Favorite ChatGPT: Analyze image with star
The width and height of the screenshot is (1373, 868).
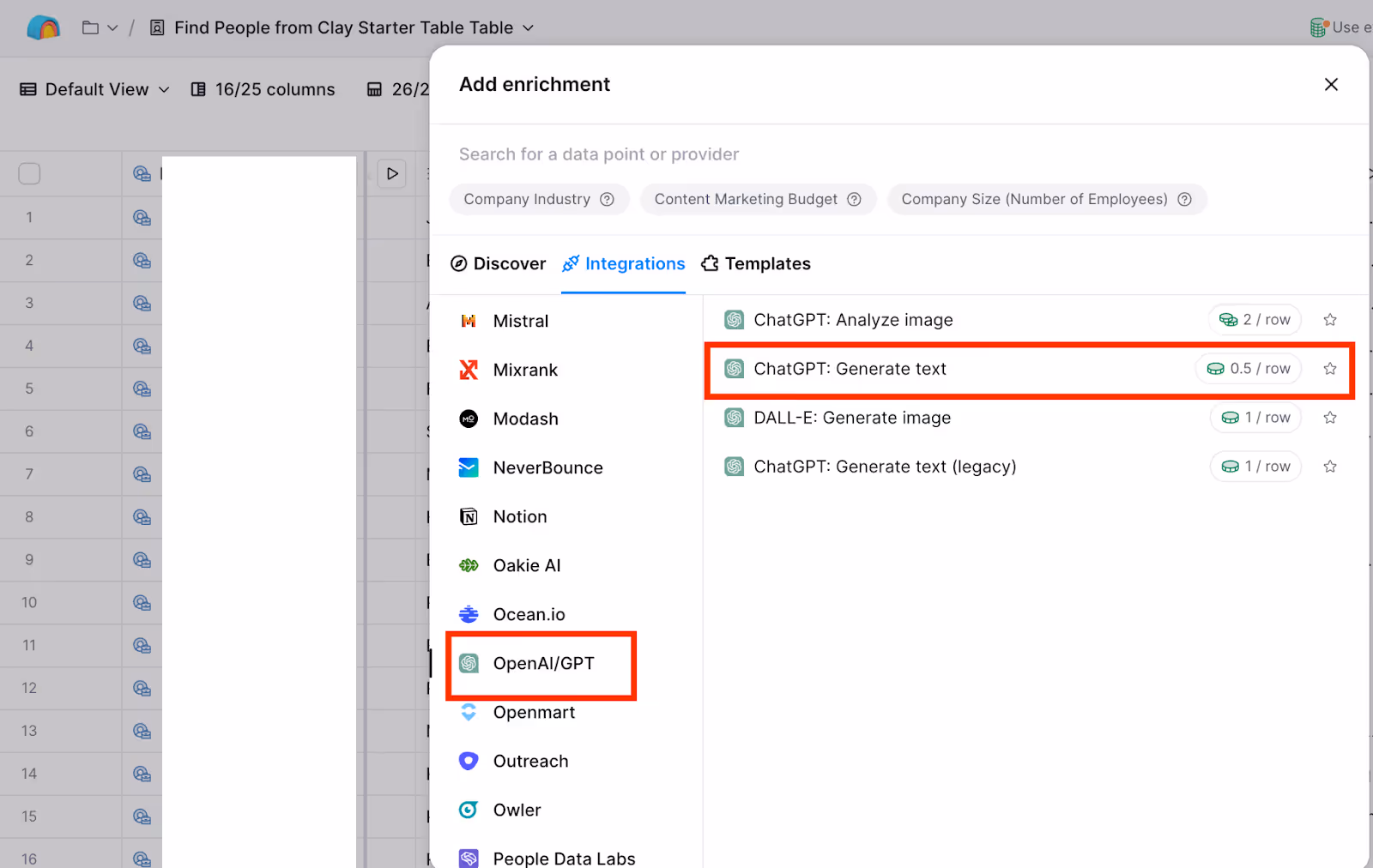click(1330, 320)
